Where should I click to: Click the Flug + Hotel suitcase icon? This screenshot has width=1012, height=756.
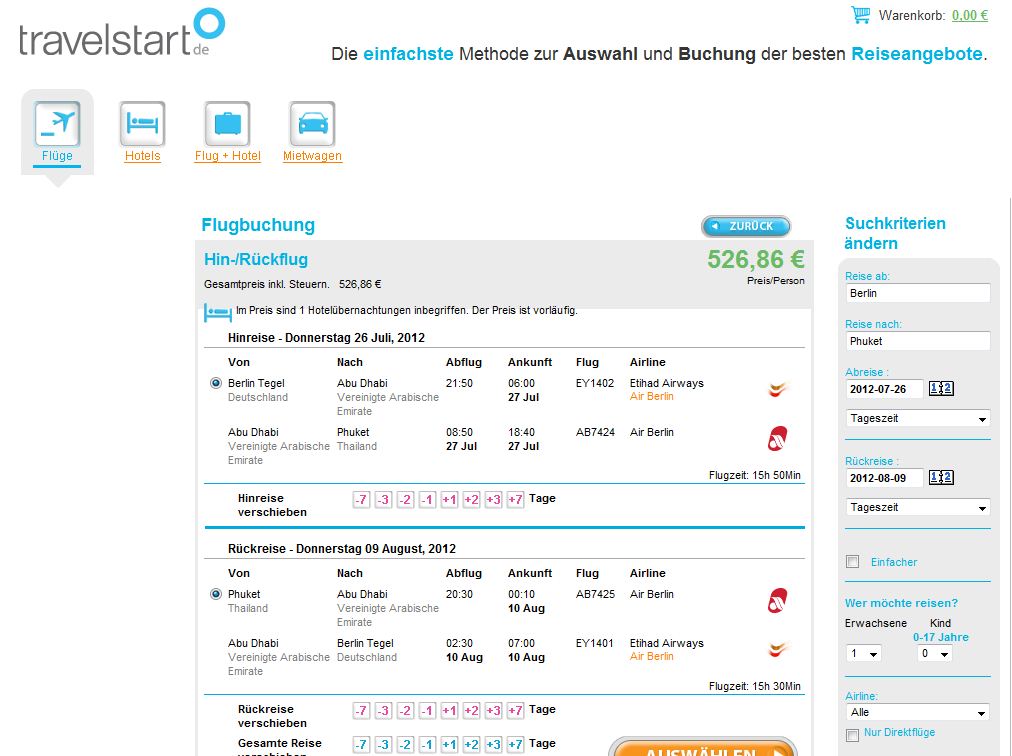[228, 123]
